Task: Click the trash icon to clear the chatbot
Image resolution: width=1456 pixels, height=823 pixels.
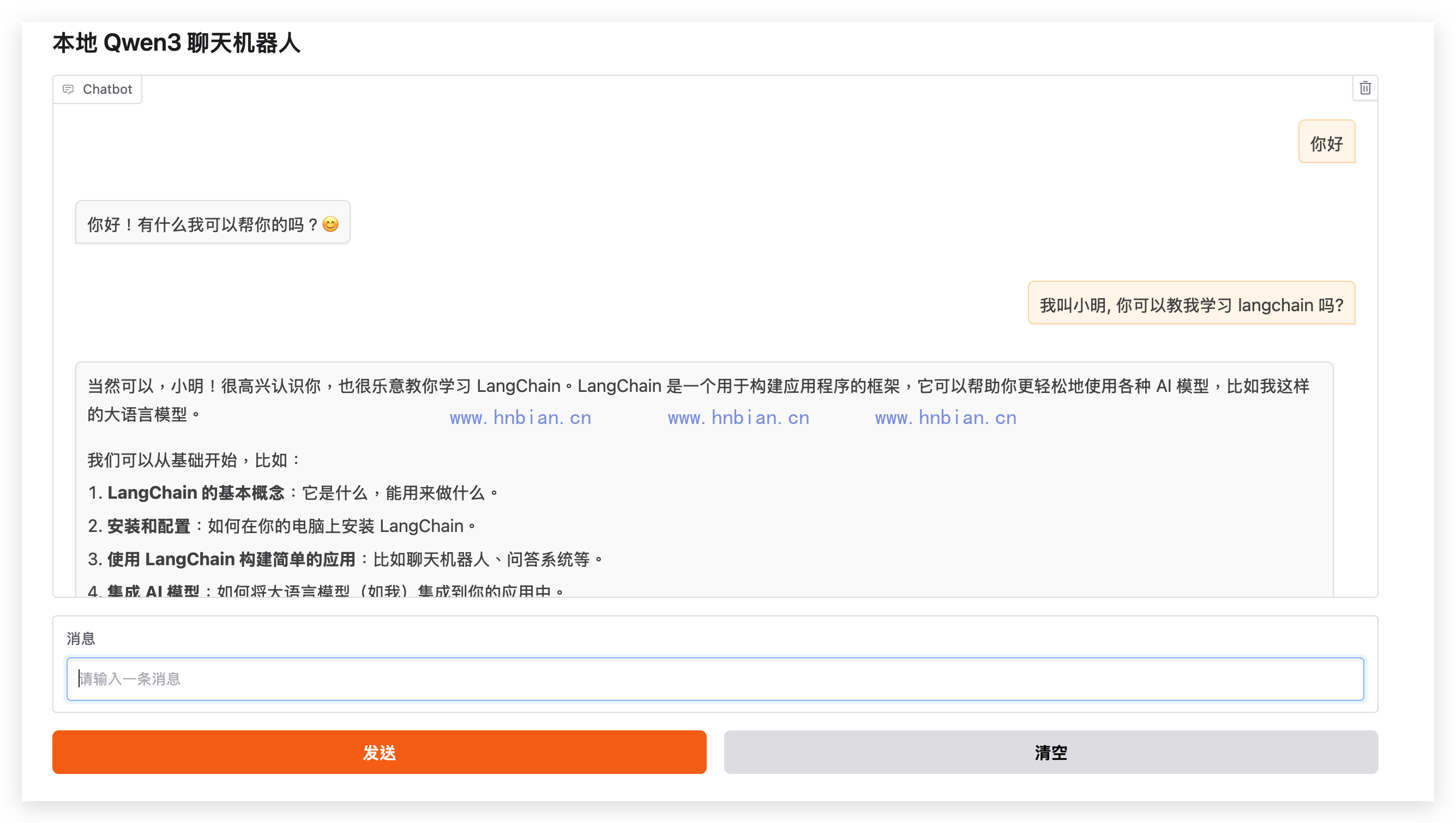Action: click(1364, 88)
